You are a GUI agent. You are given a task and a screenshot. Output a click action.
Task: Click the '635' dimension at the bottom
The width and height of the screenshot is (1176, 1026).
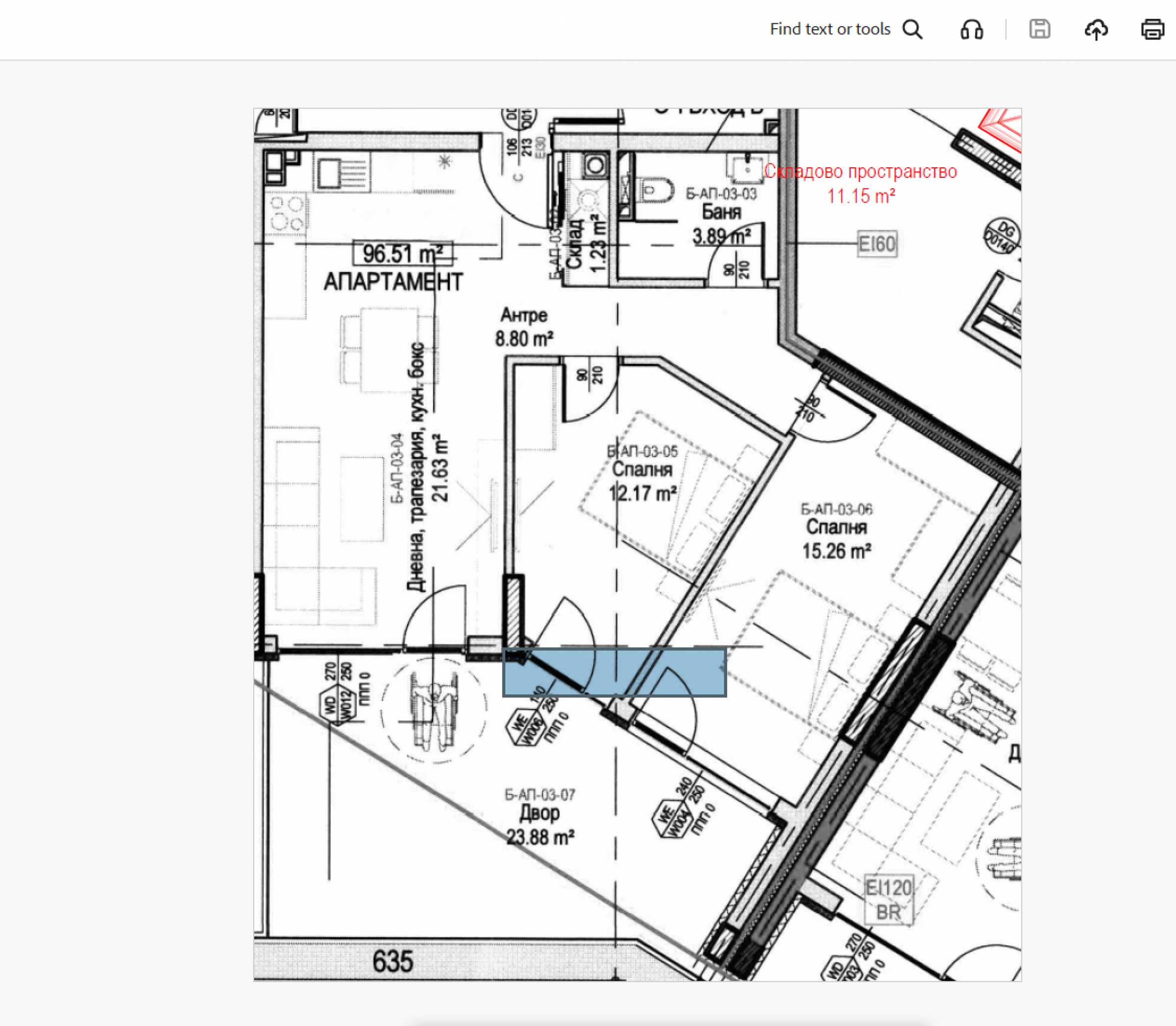point(392,961)
